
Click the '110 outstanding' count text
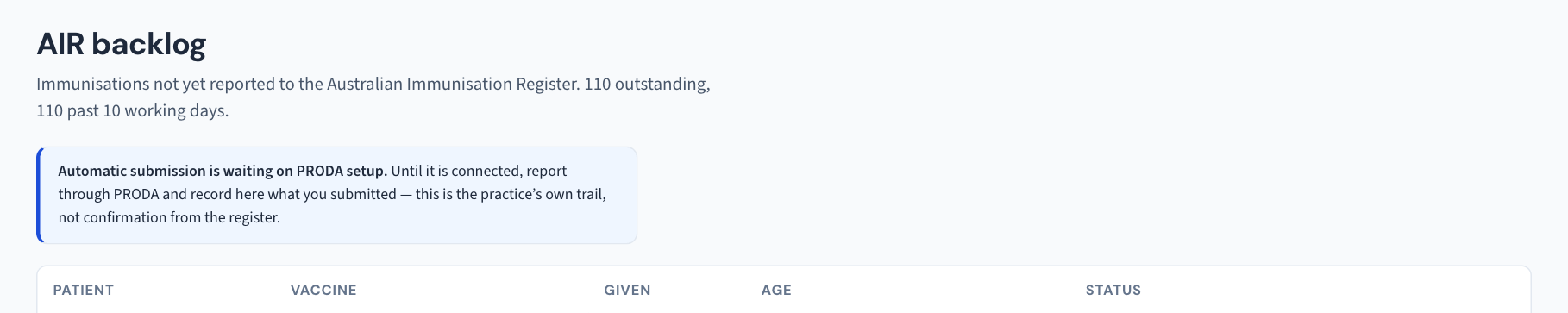point(647,84)
